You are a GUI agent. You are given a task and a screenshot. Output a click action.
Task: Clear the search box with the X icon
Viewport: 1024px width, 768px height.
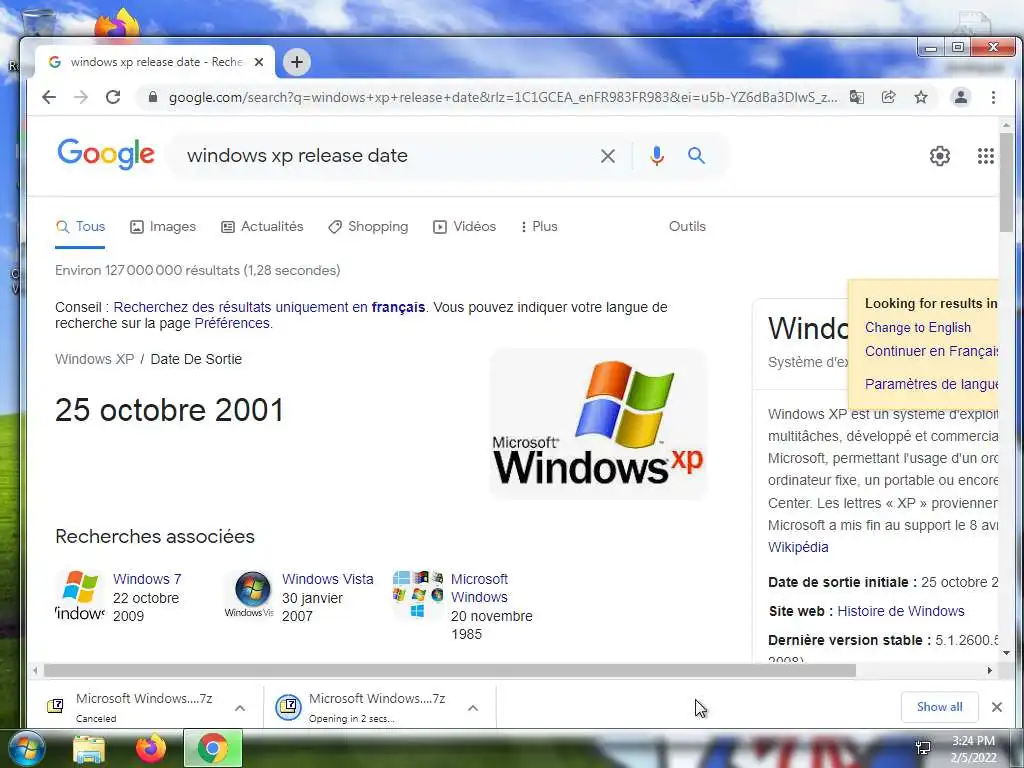click(x=607, y=156)
